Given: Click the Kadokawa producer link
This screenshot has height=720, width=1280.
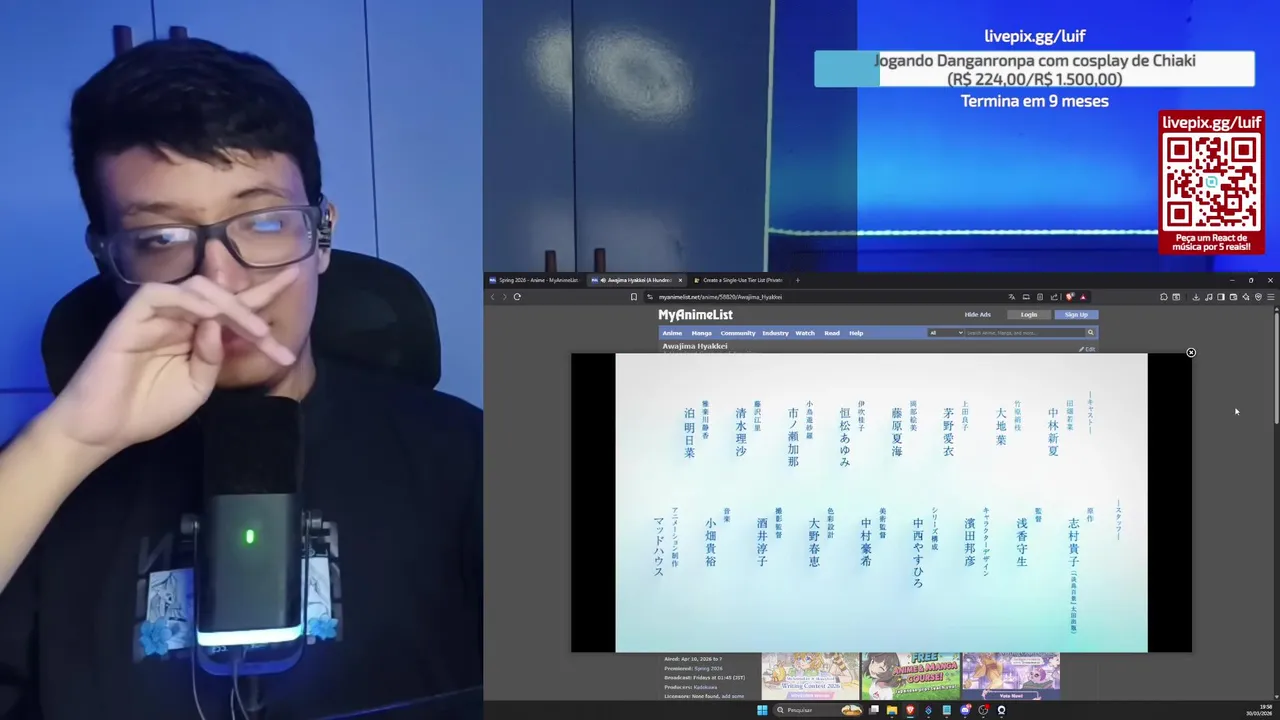Looking at the screenshot, I should (704, 687).
